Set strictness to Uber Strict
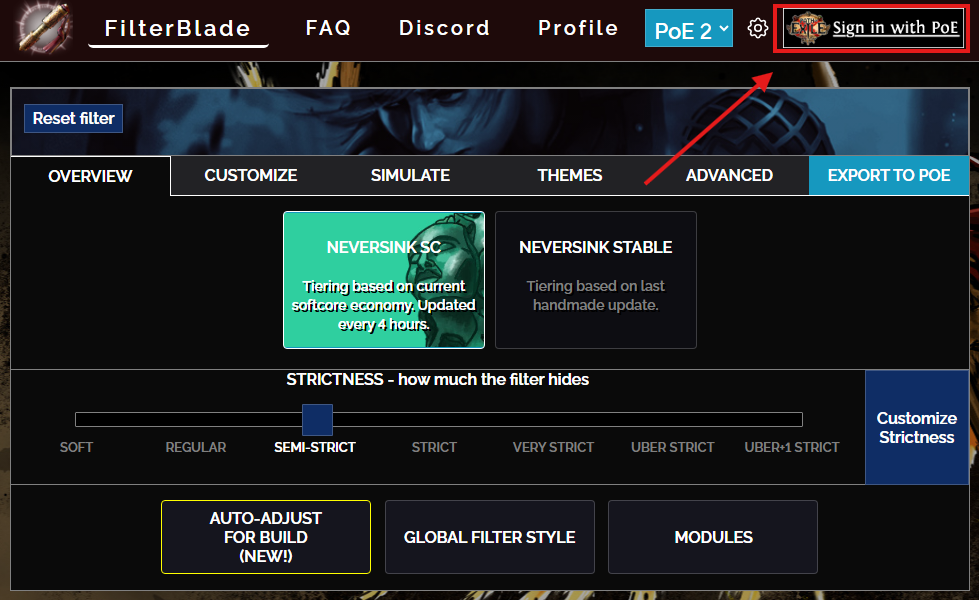Image resolution: width=979 pixels, height=600 pixels. click(672, 447)
